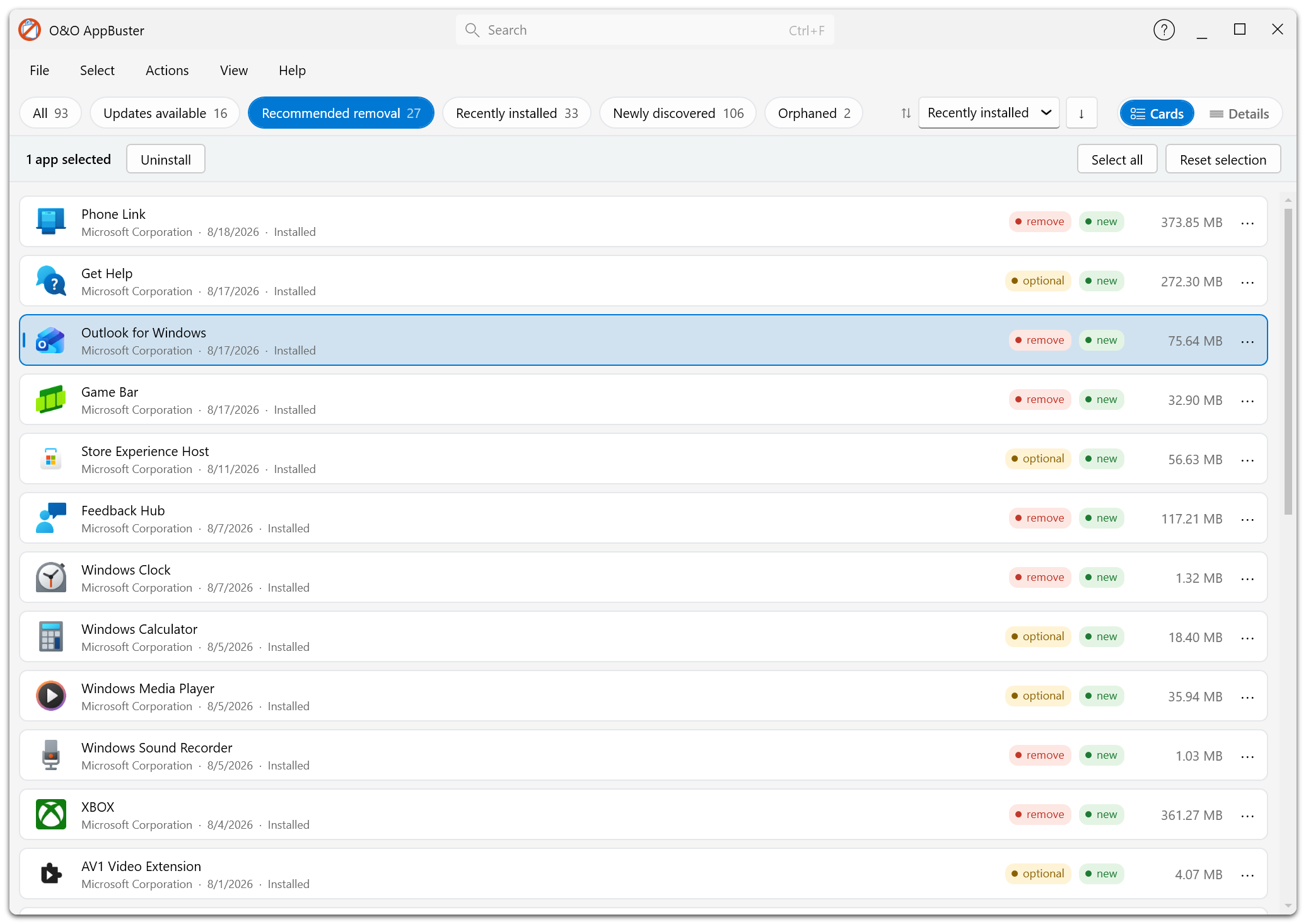Open the Actions menu
1306x924 pixels.
coord(167,70)
